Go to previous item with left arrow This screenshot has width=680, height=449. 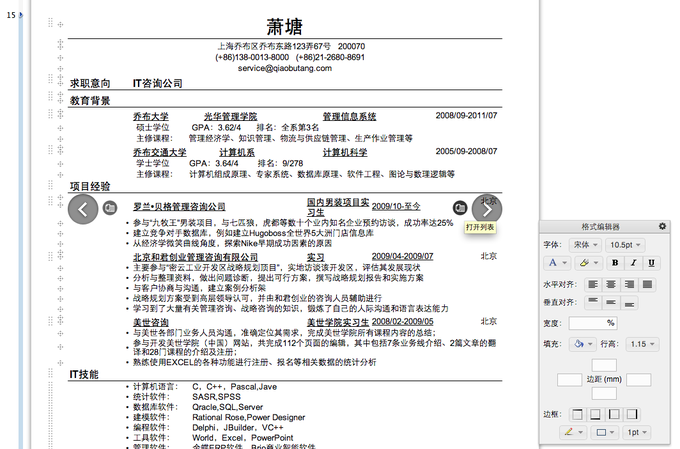point(83,210)
